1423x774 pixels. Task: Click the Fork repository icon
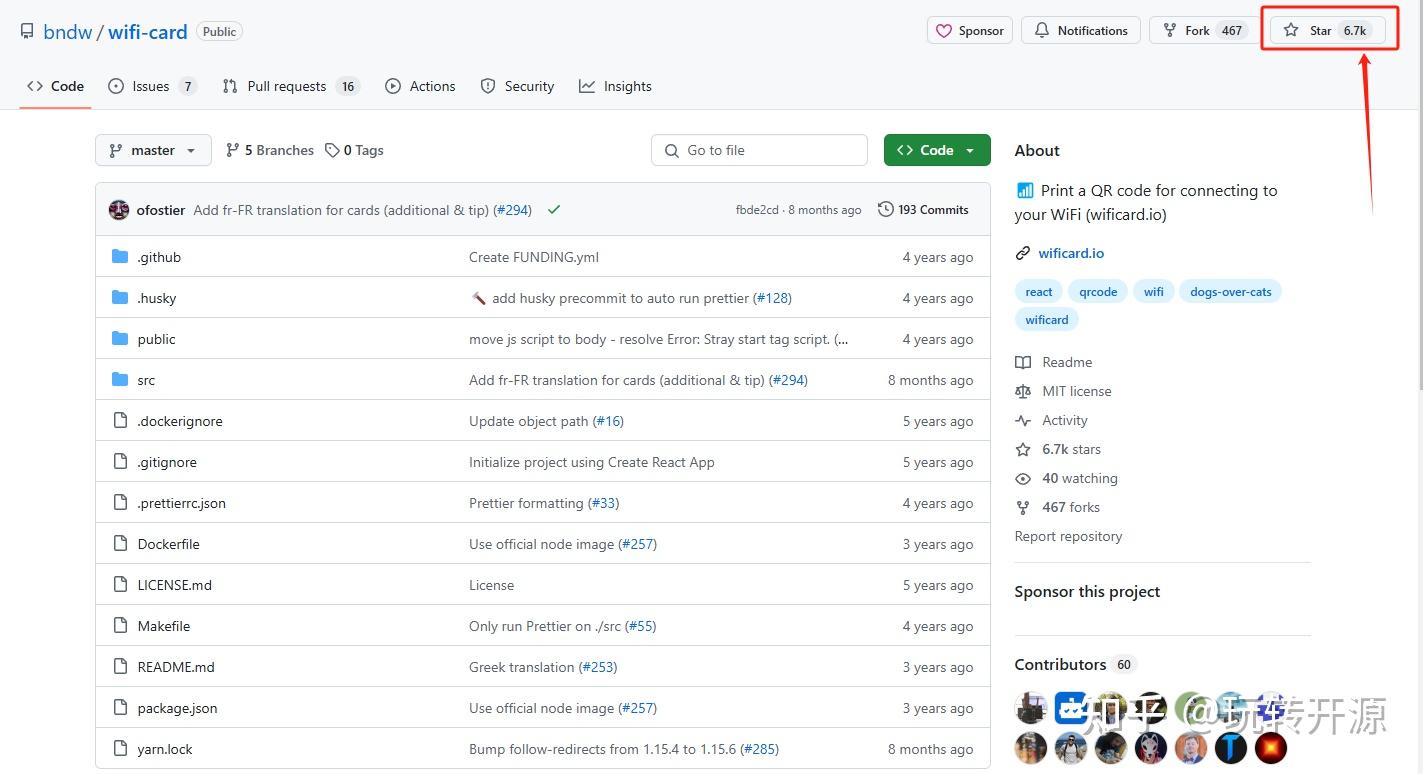1169,31
